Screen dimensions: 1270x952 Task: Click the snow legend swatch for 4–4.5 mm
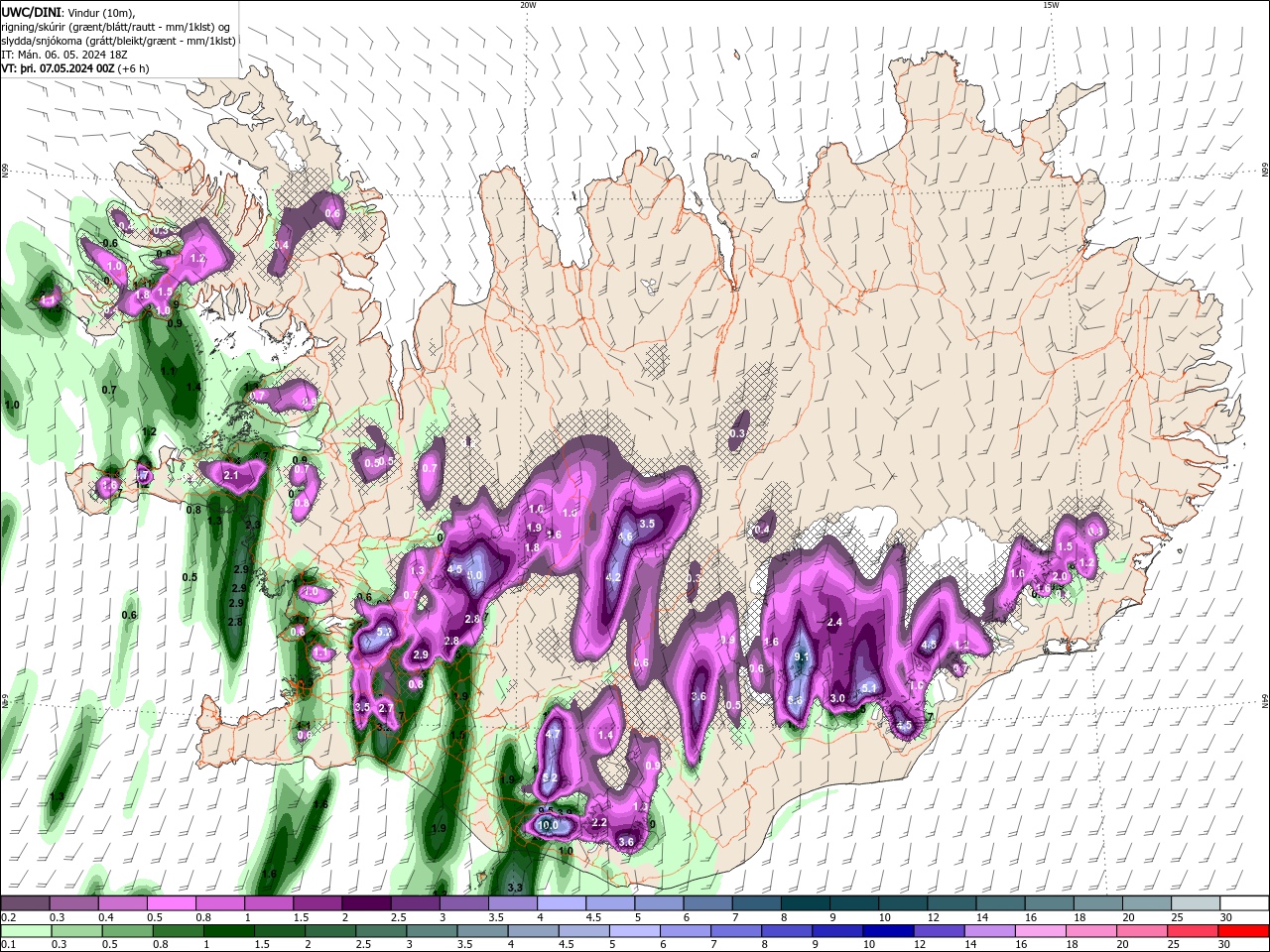tap(560, 903)
